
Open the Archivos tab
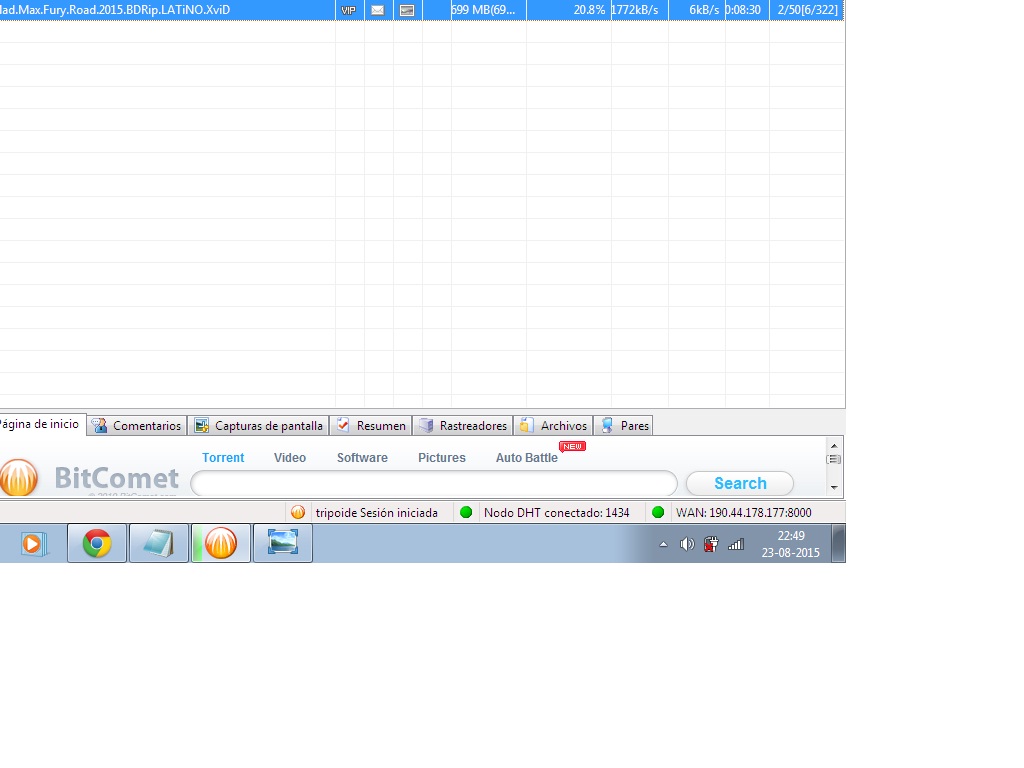tap(554, 426)
